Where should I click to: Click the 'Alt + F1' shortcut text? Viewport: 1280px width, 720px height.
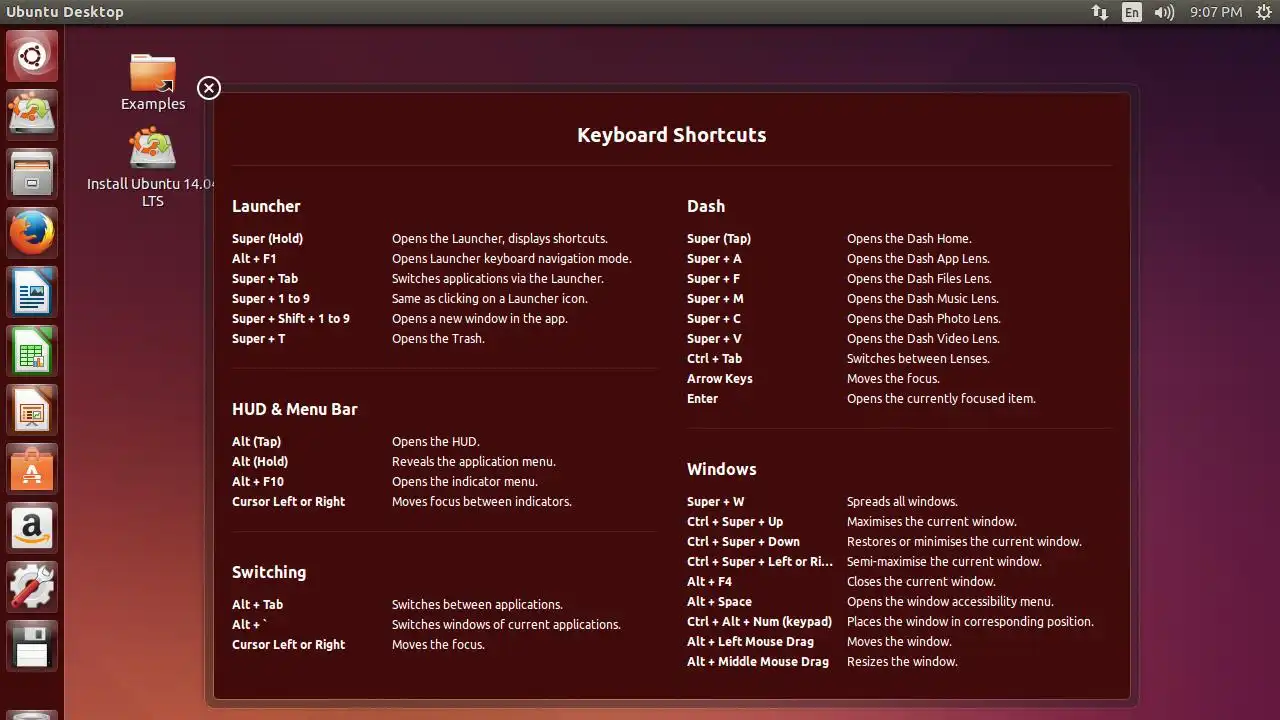coord(254,259)
